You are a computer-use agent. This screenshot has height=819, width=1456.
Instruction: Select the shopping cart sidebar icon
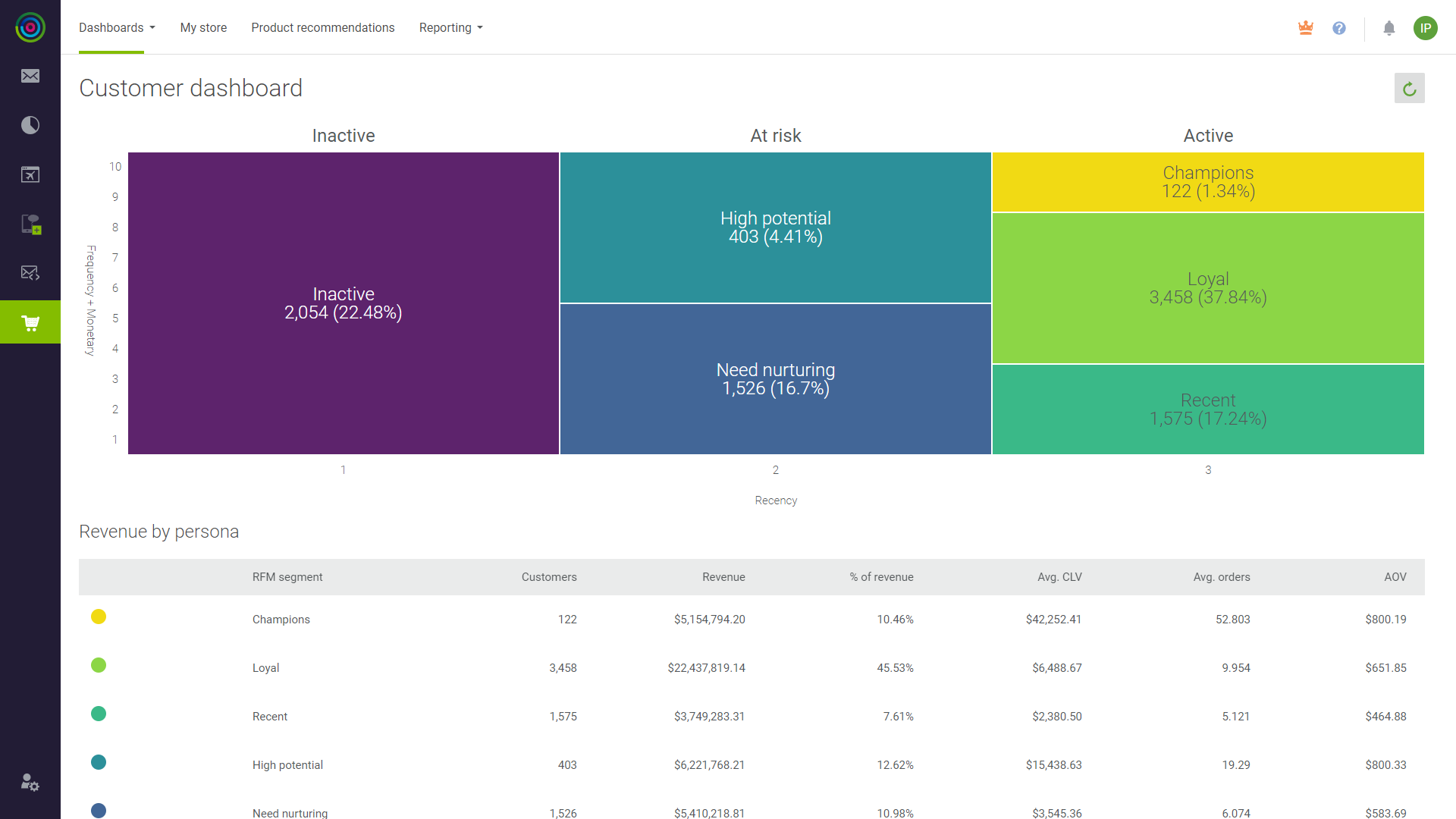[x=30, y=323]
